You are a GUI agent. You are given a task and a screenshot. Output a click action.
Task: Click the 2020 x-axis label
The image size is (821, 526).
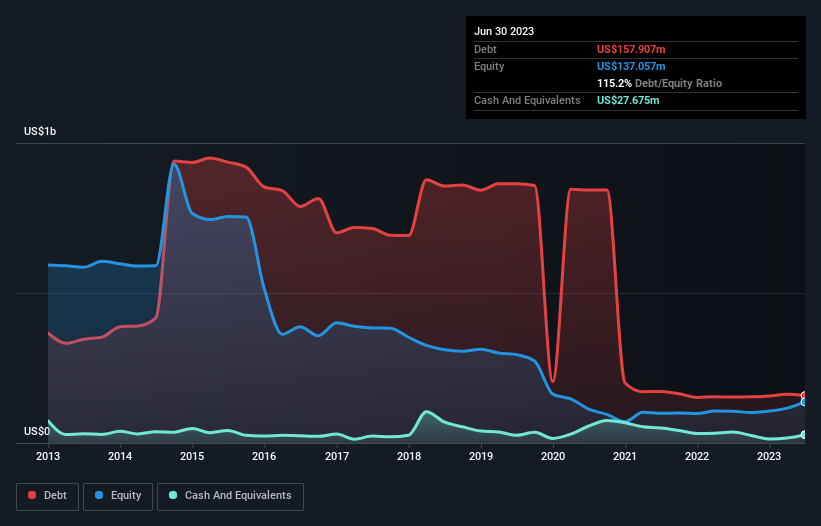pos(553,456)
